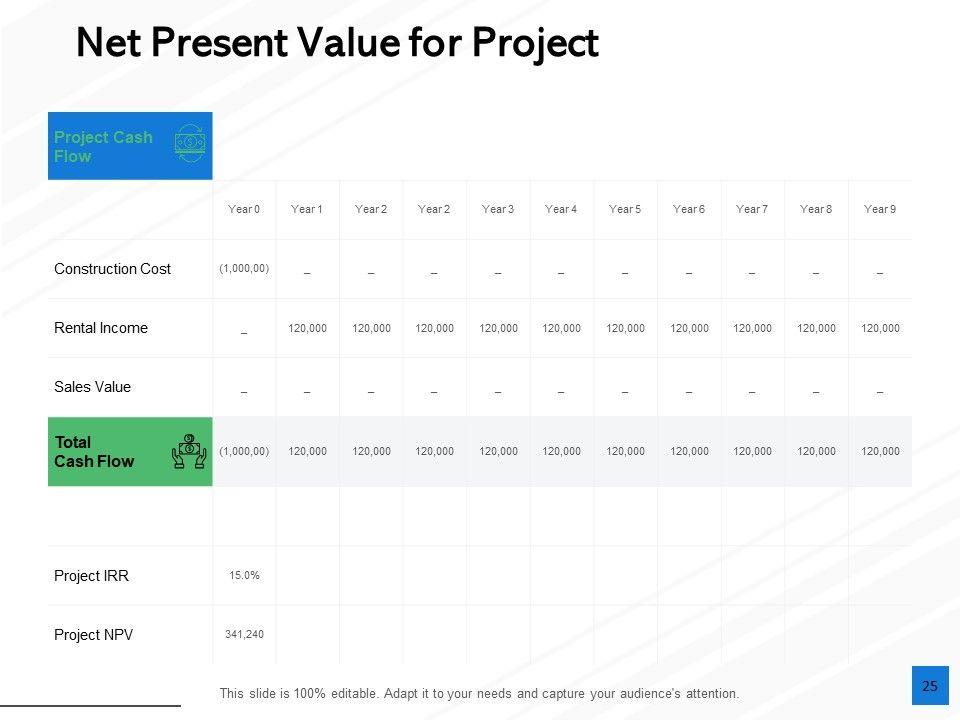
Task: Click the Year 9 column header
Action: [880, 209]
